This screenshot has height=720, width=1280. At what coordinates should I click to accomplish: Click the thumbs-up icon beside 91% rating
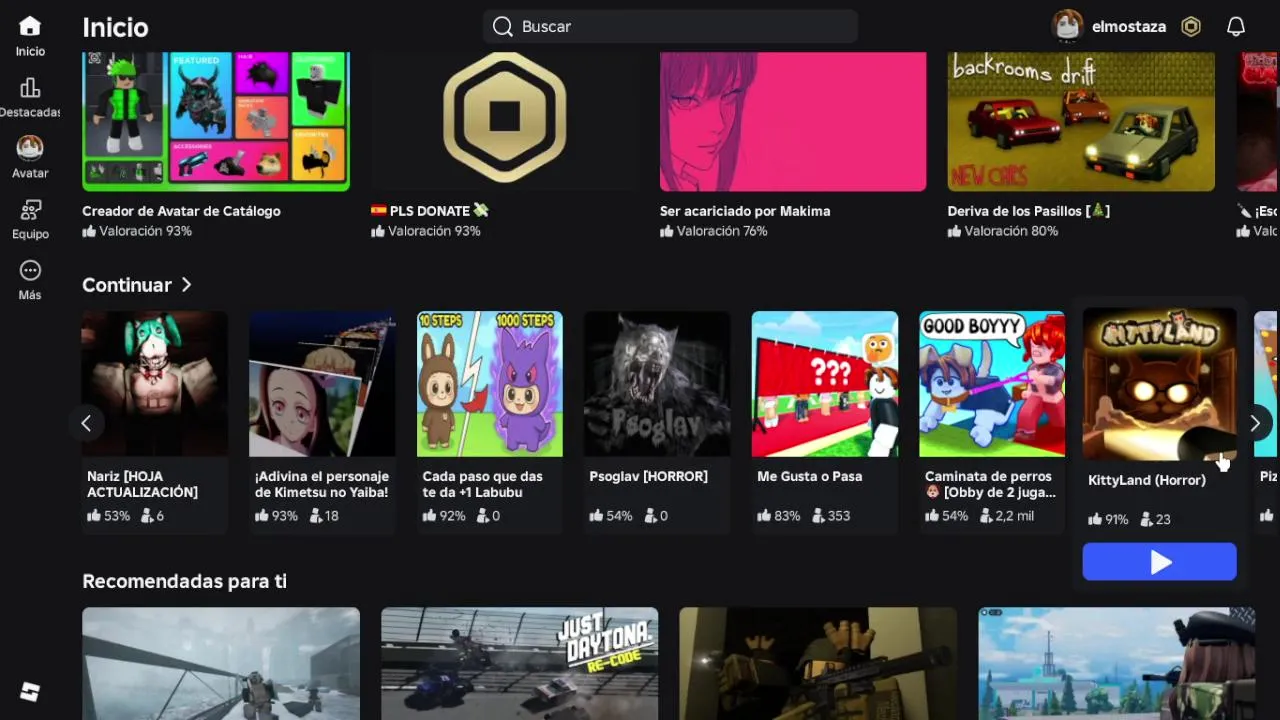pyautogui.click(x=1095, y=519)
